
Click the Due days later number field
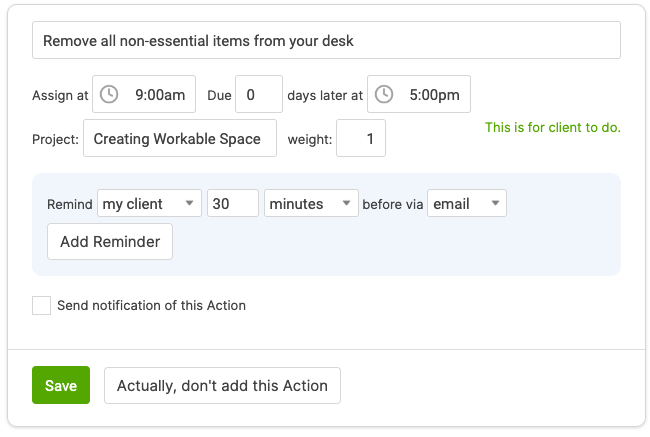pyautogui.click(x=259, y=95)
